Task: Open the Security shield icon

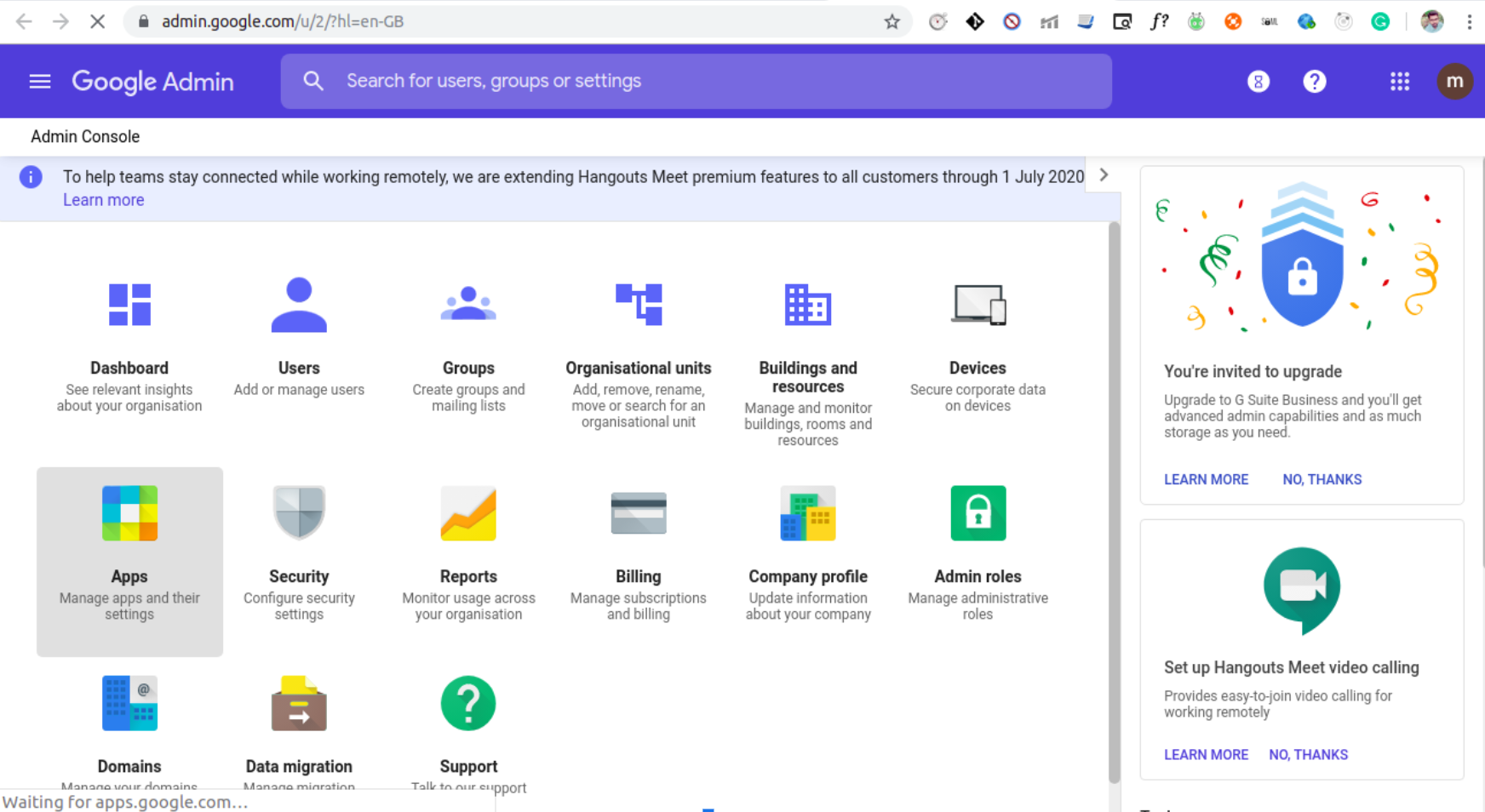Action: (299, 513)
